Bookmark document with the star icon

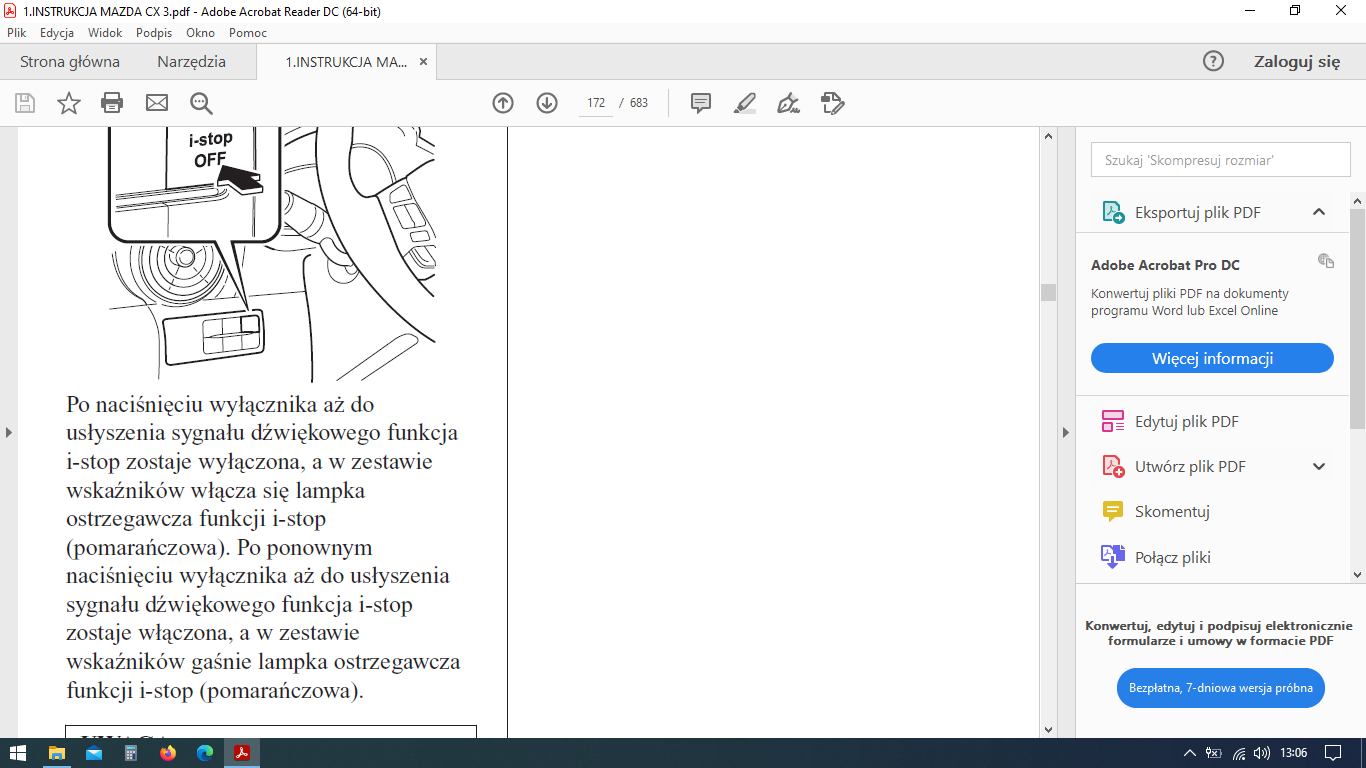click(x=69, y=103)
